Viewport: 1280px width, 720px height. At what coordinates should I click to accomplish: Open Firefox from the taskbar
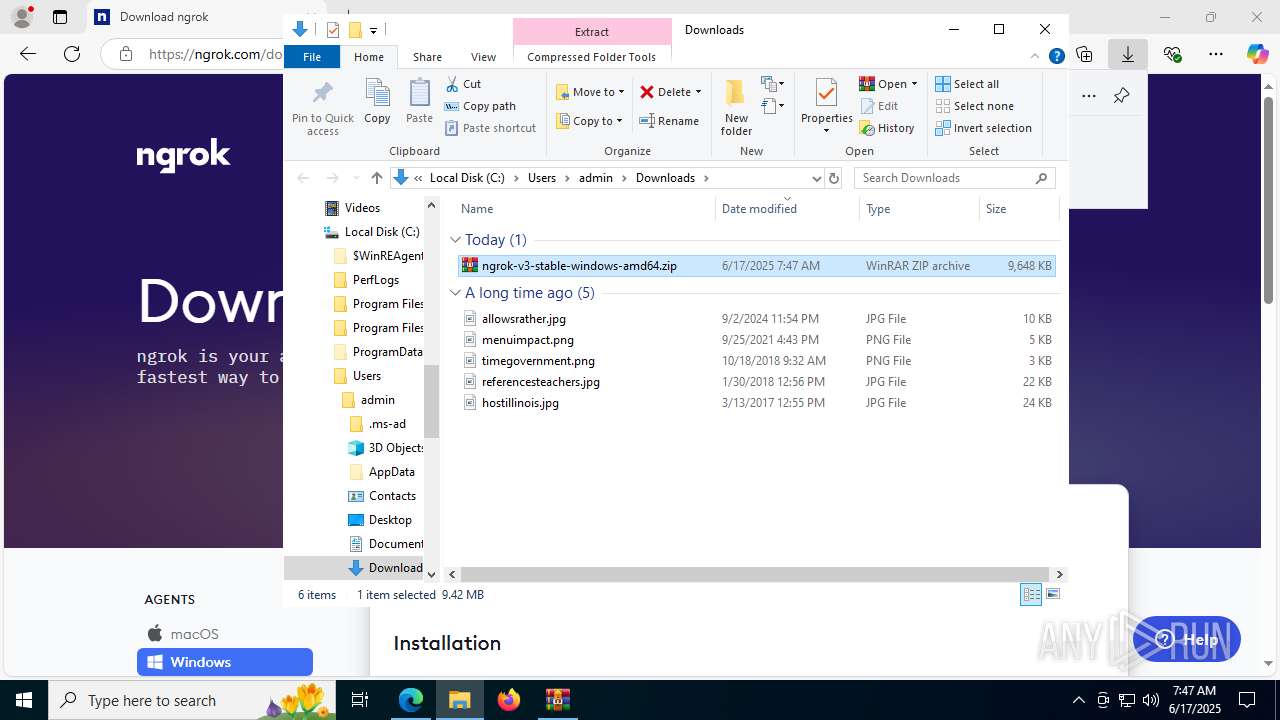coord(509,700)
